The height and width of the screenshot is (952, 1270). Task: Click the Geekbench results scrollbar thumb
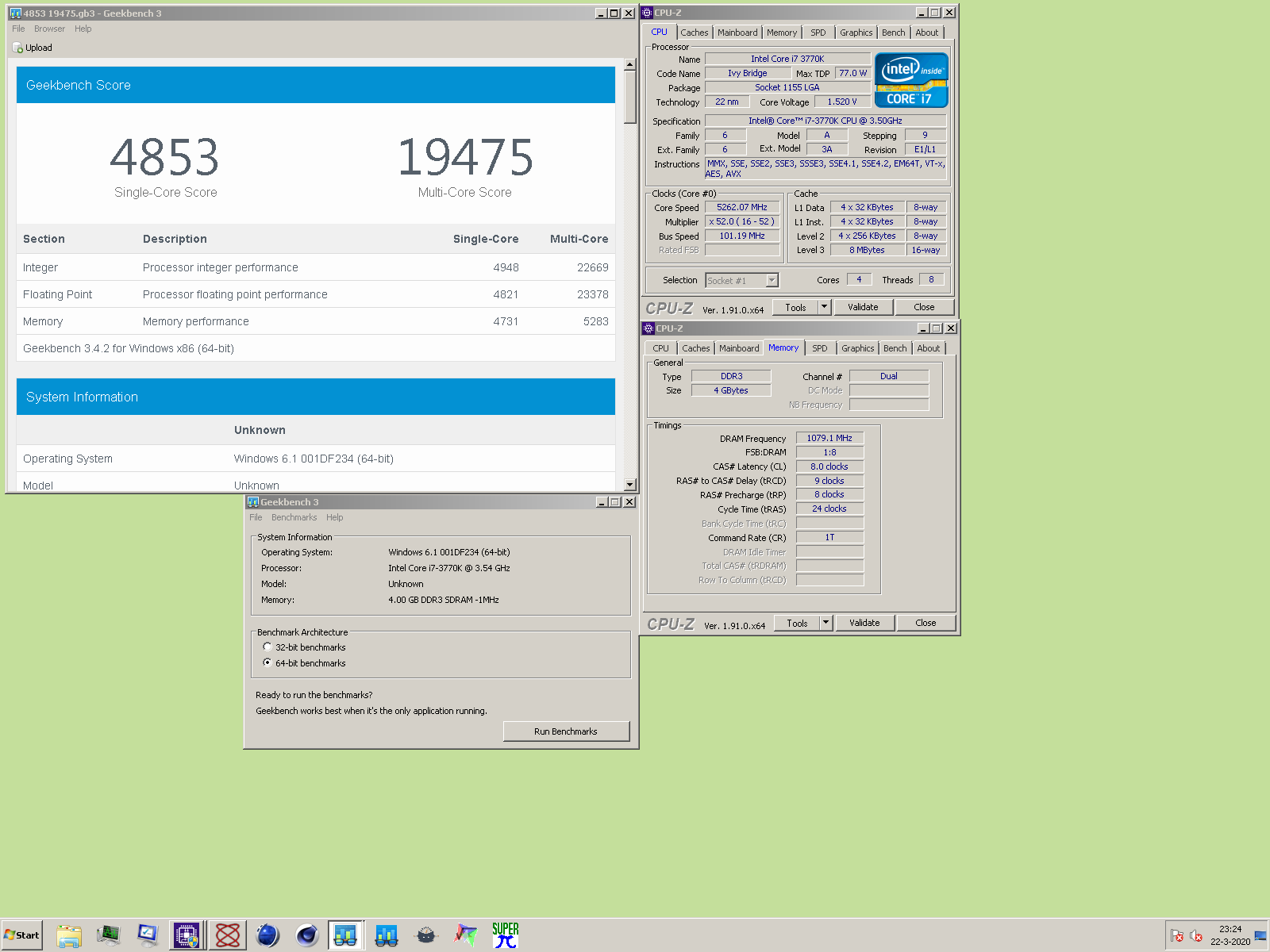coord(630,98)
